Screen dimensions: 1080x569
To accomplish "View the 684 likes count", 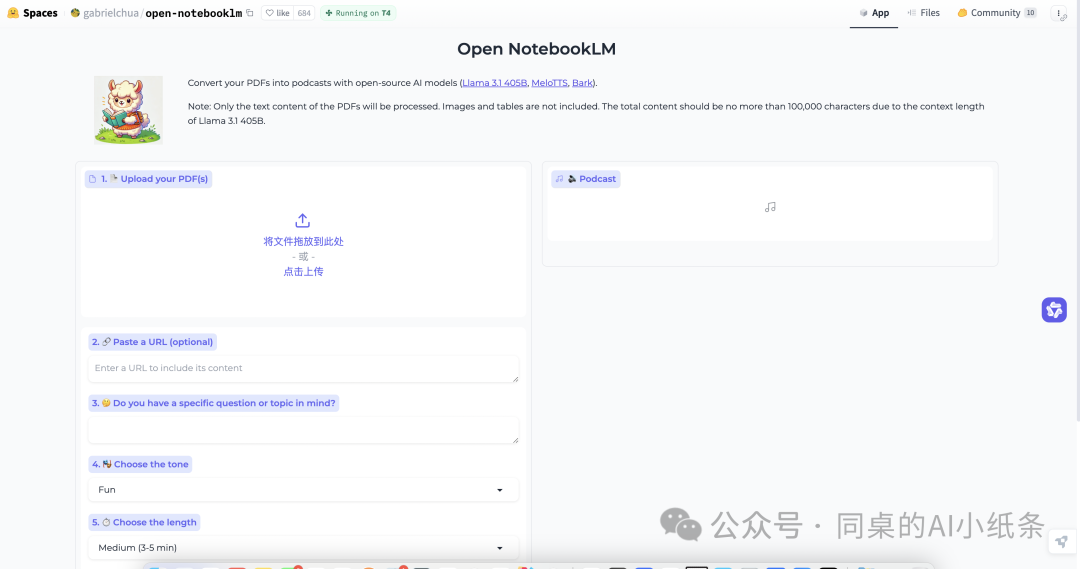I will point(304,13).
